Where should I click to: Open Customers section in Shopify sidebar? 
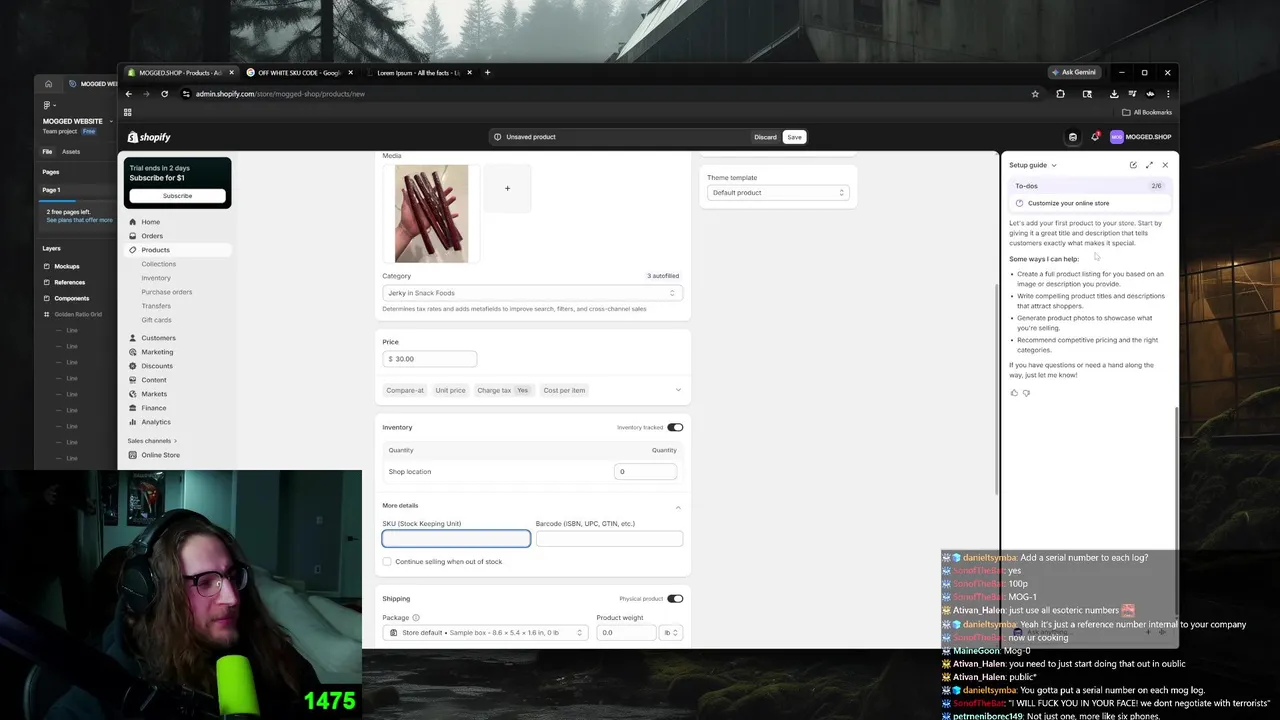(x=158, y=338)
